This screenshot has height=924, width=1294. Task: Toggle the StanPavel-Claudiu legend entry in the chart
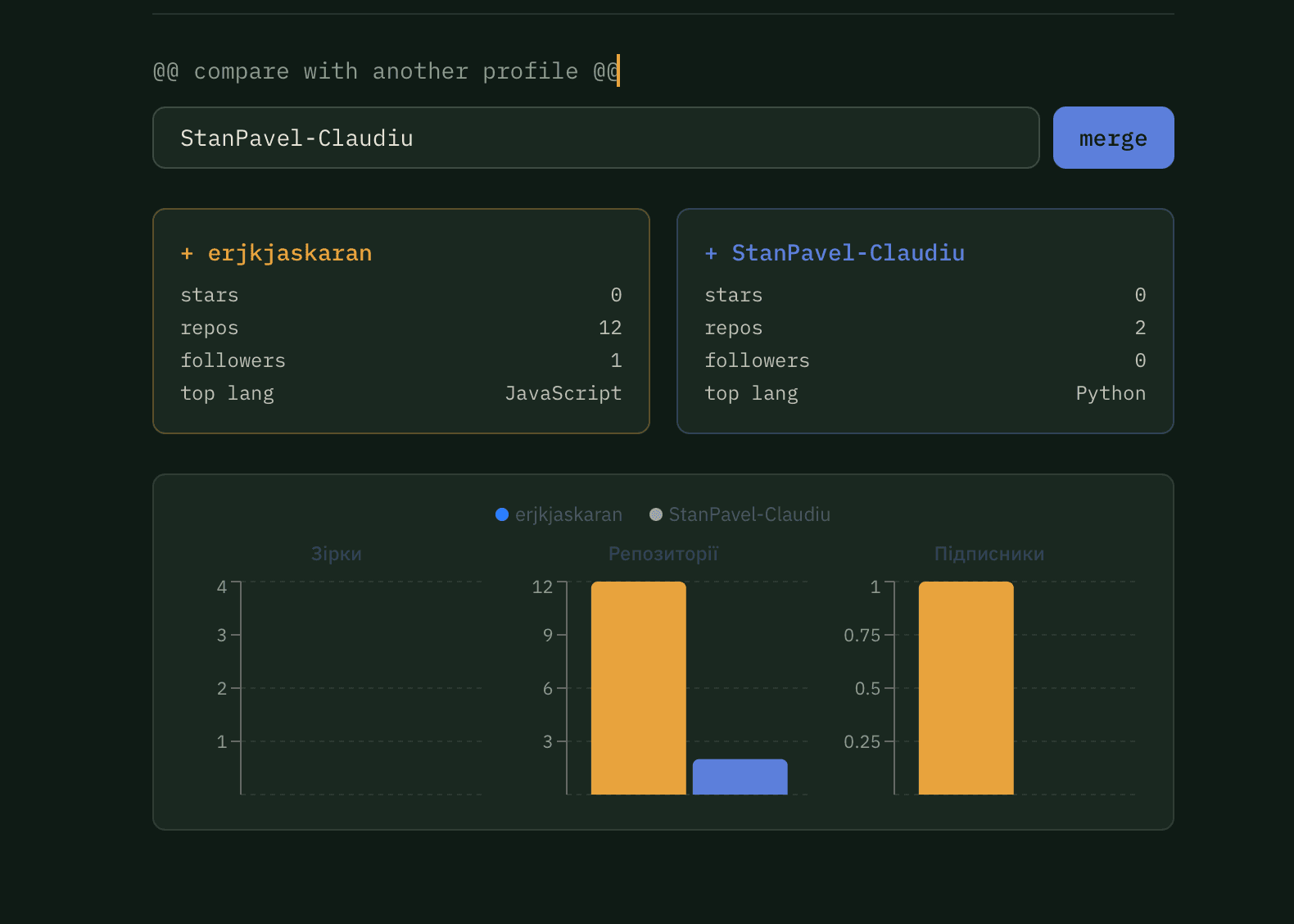(740, 514)
